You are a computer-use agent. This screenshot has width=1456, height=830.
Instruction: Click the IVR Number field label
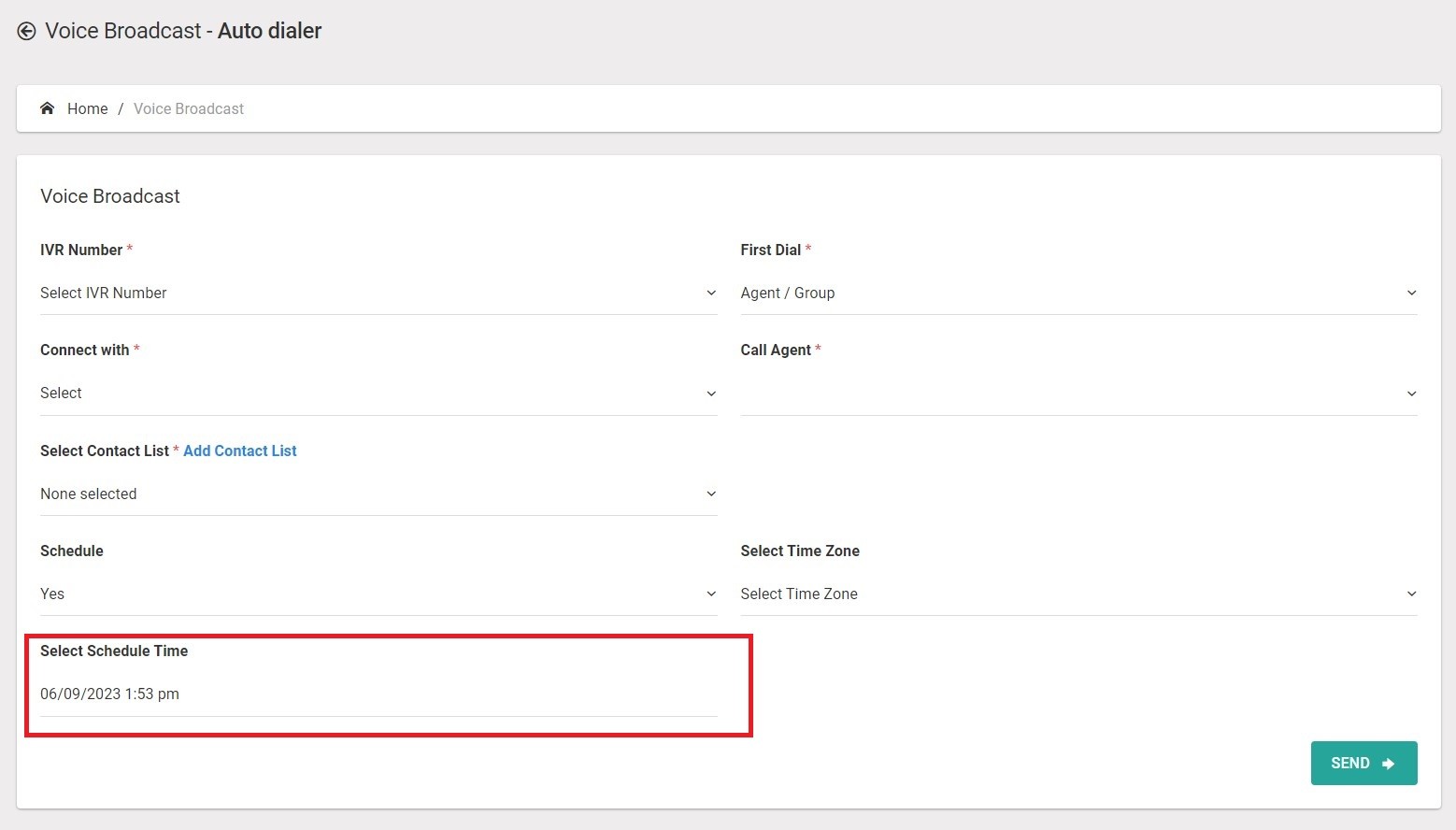point(81,250)
